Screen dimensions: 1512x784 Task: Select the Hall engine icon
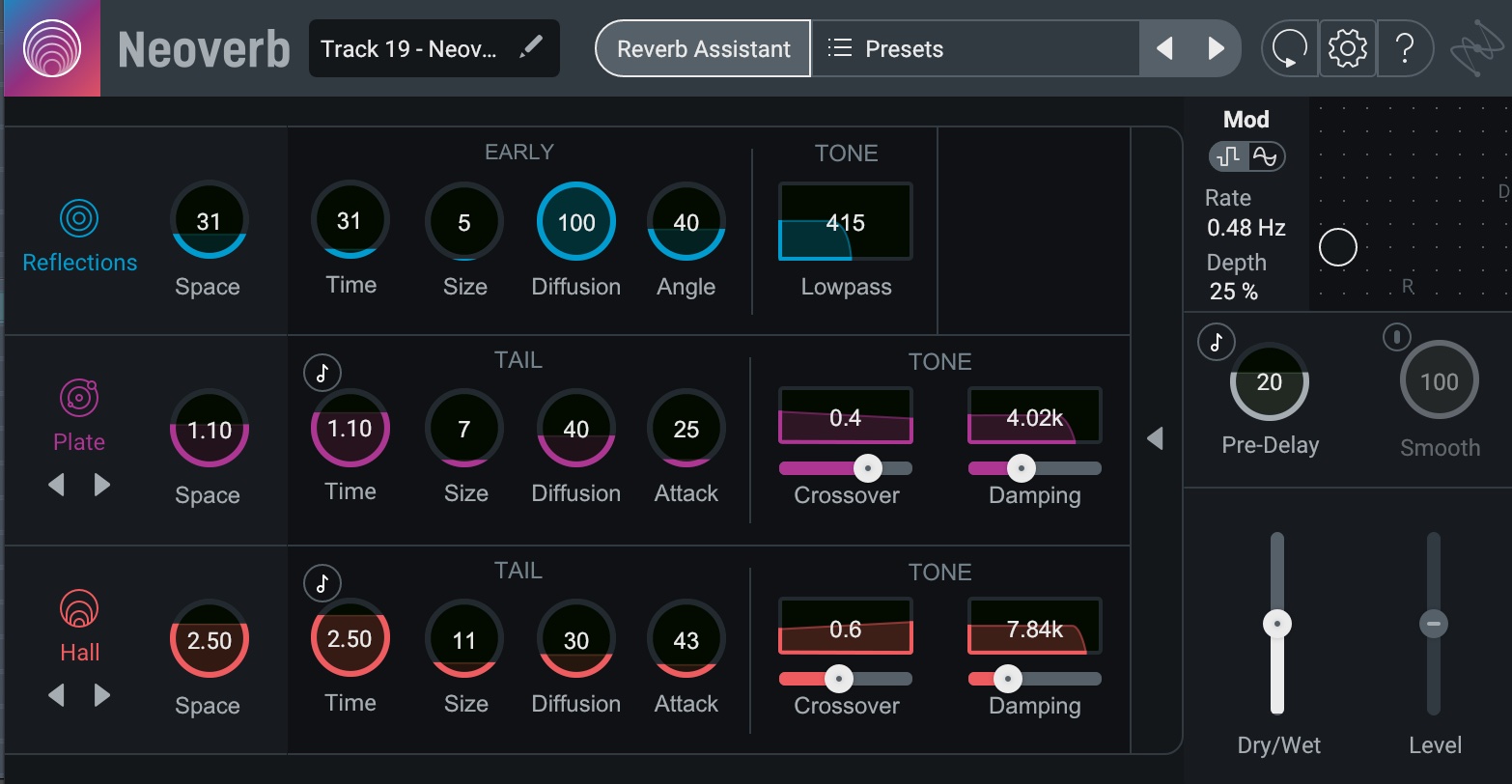point(79,608)
